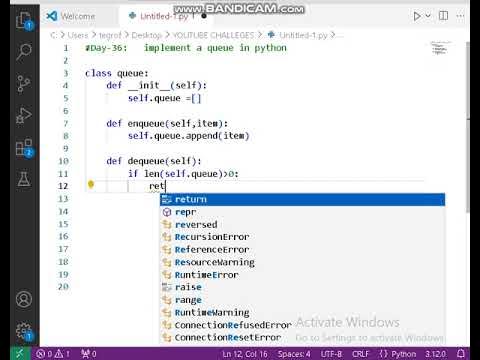Image resolution: width=480 pixels, height=360 pixels.
Task: Click the Desktop breadcrumb
Action: tap(146, 35)
